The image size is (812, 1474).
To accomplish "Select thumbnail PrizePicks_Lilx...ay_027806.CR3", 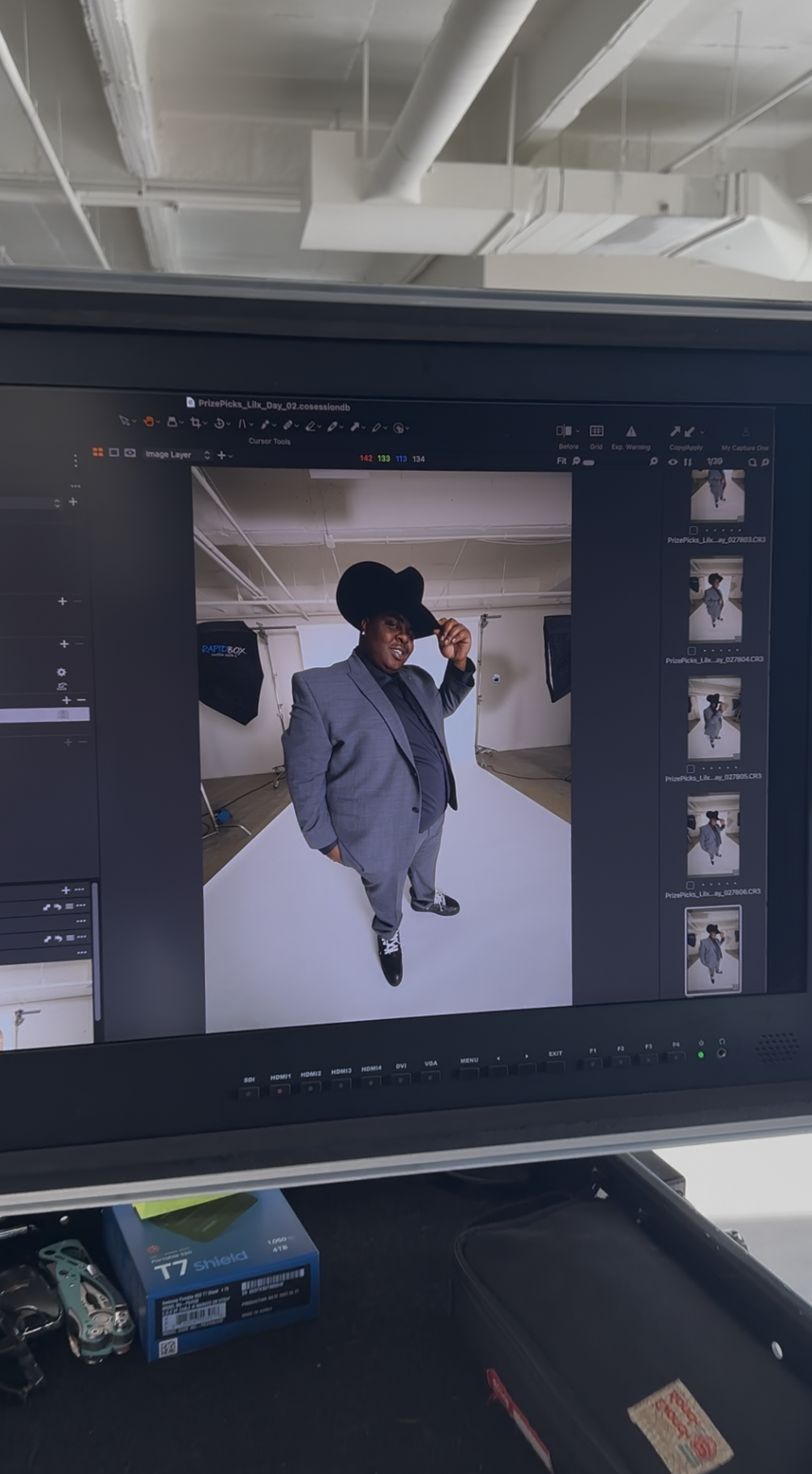I will pos(713,835).
